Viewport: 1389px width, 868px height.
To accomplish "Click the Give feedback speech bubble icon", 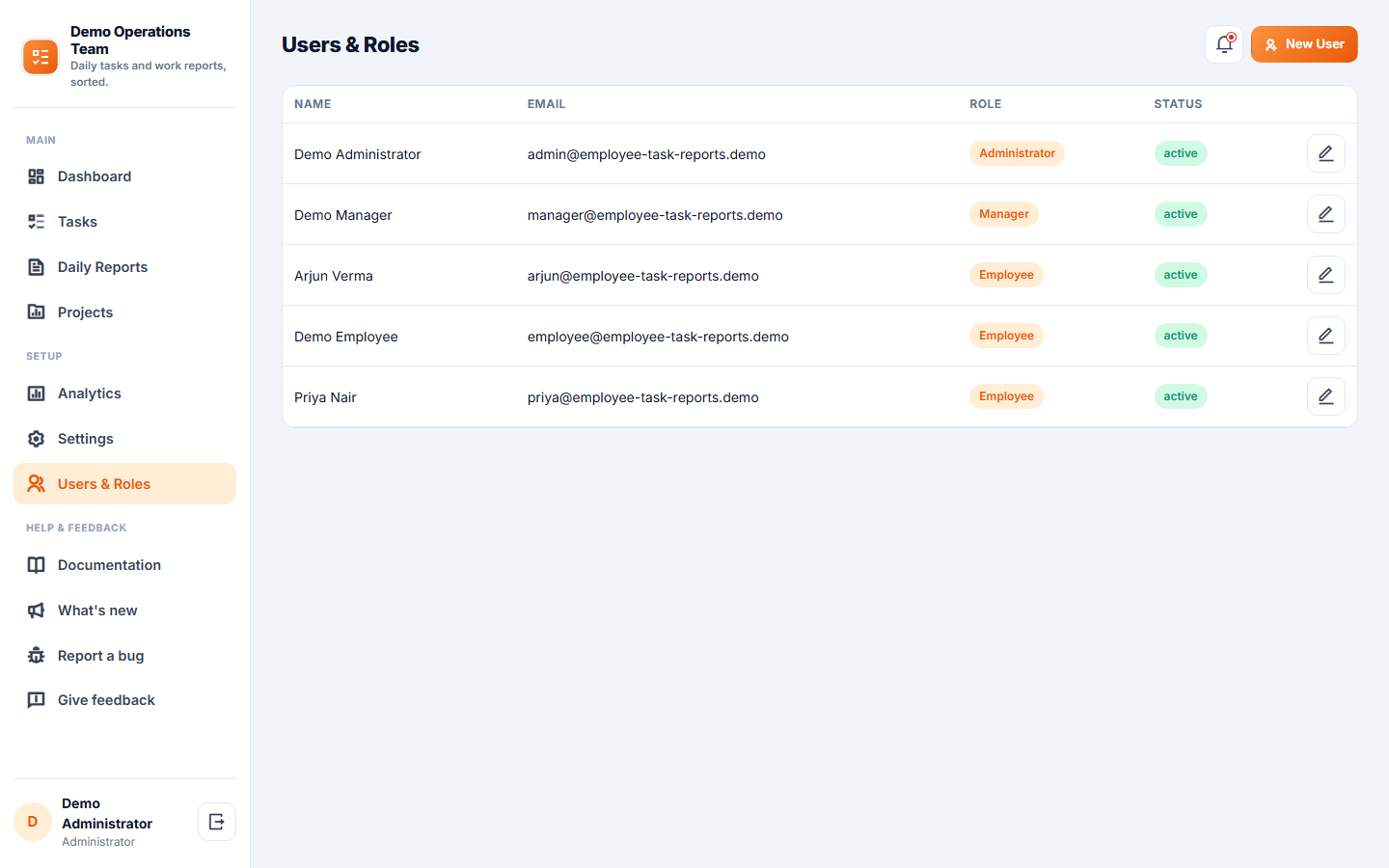I will pos(37,700).
